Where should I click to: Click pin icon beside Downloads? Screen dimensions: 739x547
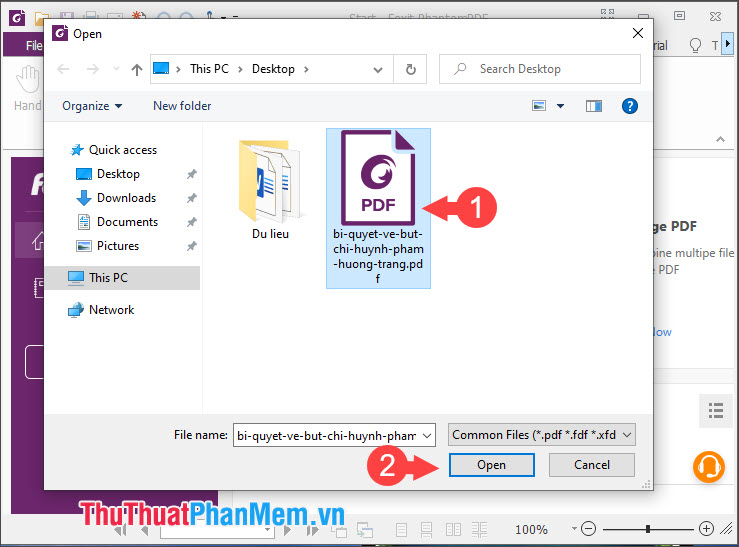(191, 198)
